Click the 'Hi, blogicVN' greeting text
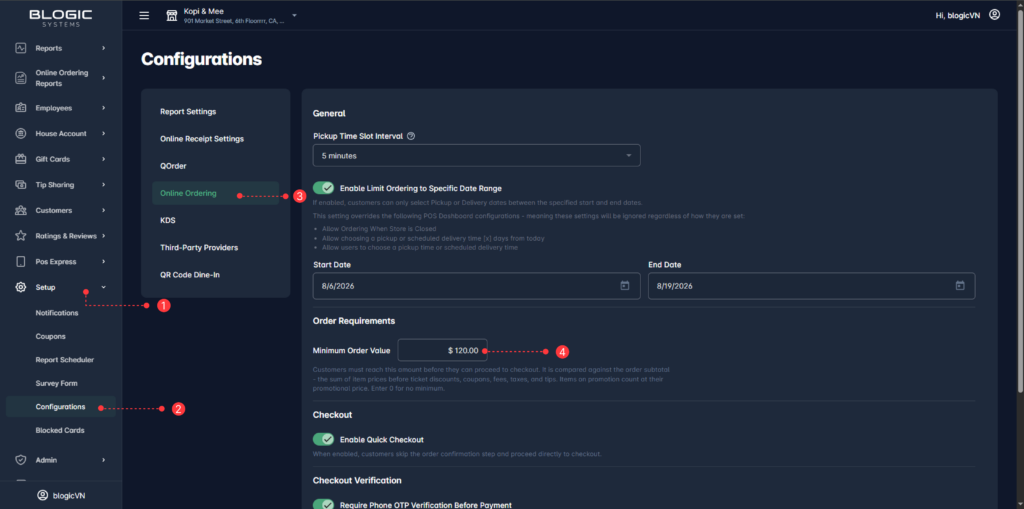The height and width of the screenshot is (509, 1024). pyautogui.click(x=958, y=15)
